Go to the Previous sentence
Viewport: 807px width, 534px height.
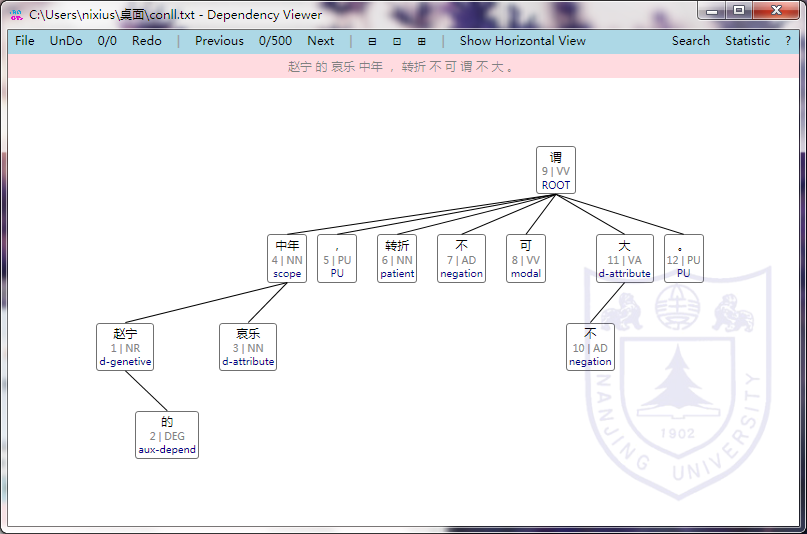[219, 41]
